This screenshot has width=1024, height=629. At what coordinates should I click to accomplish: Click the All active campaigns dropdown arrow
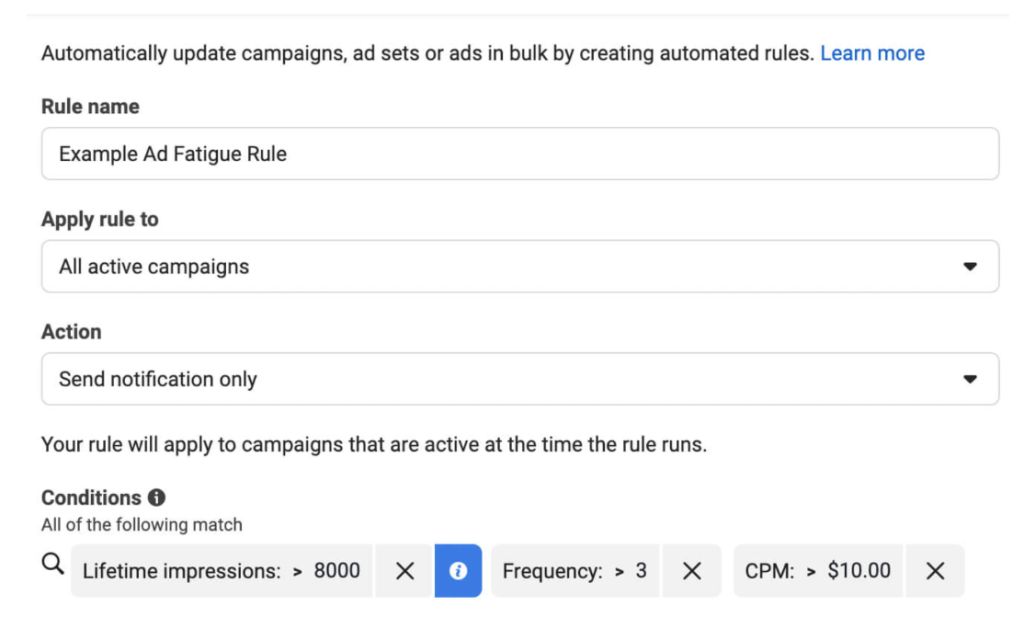pyautogui.click(x=968, y=267)
